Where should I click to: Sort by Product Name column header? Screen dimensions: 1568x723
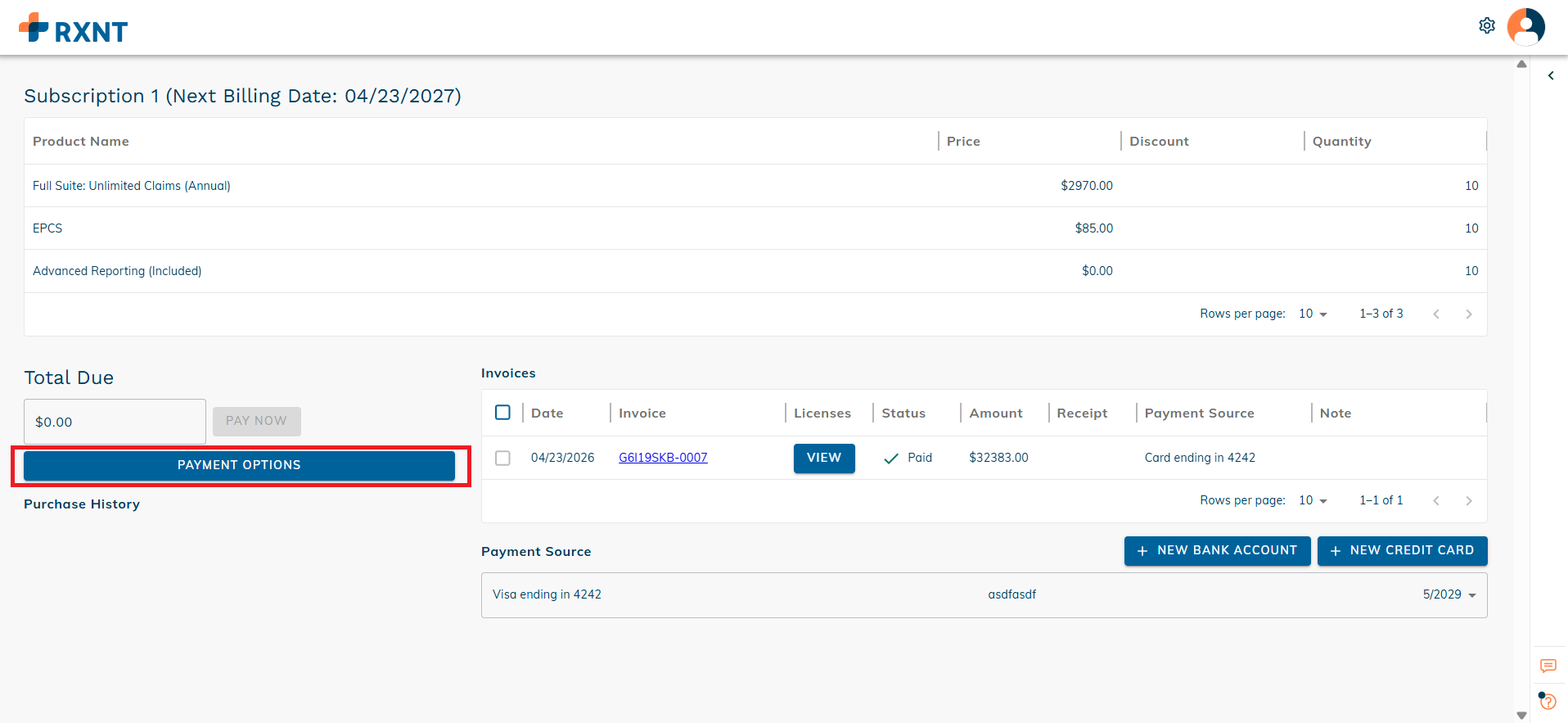tap(81, 142)
